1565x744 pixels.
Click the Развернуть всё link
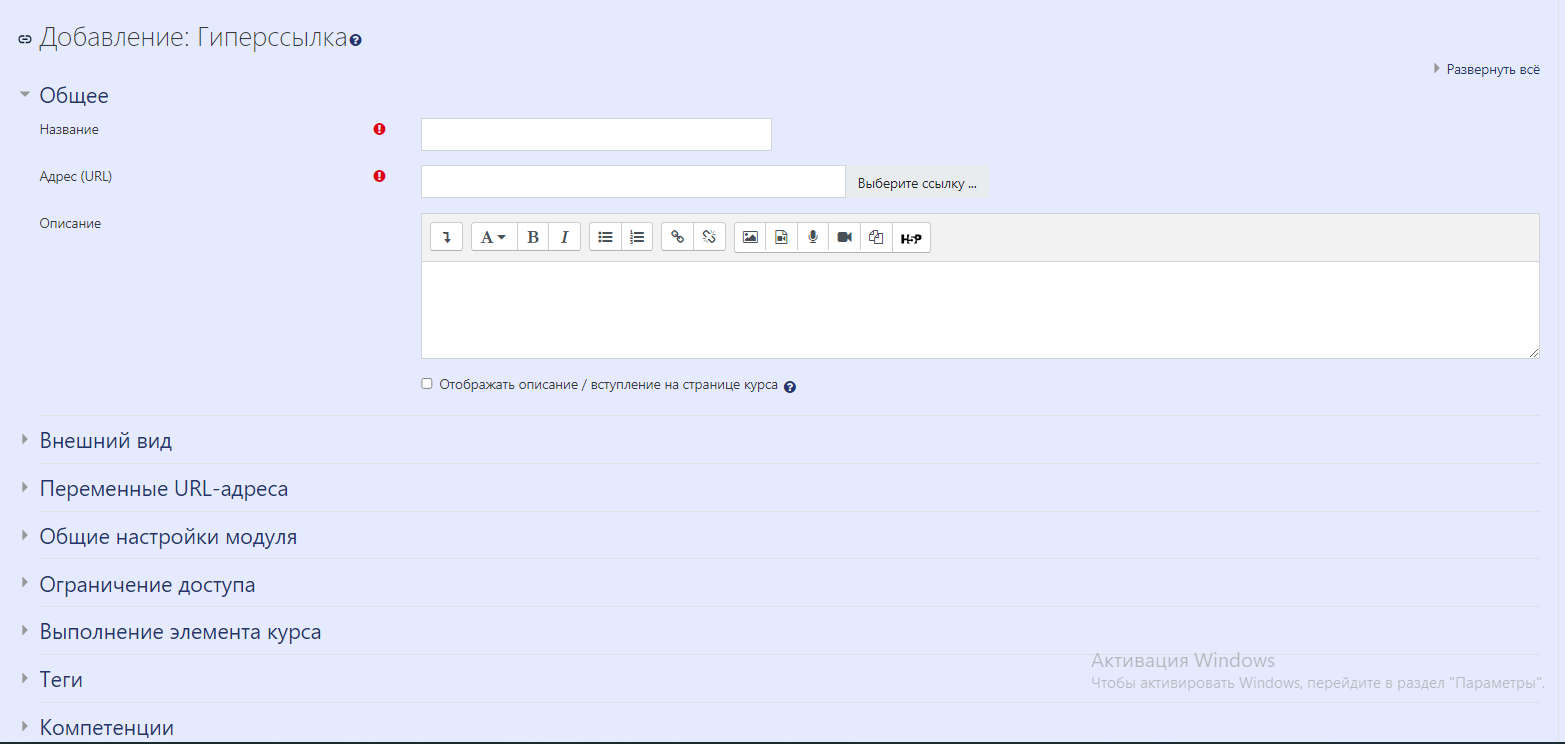(x=1492, y=70)
